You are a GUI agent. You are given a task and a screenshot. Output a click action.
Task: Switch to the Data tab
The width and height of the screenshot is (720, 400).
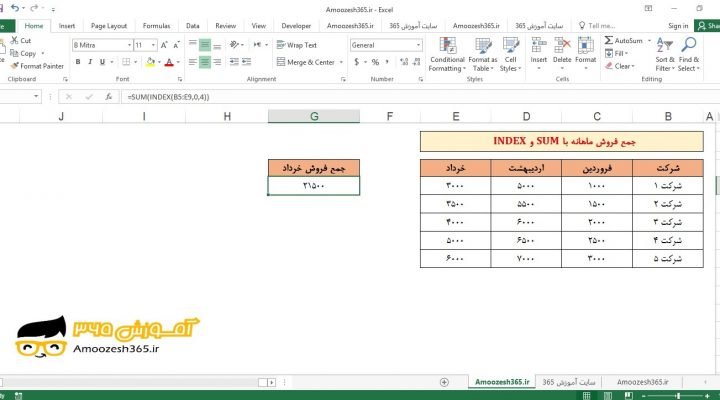click(192, 26)
